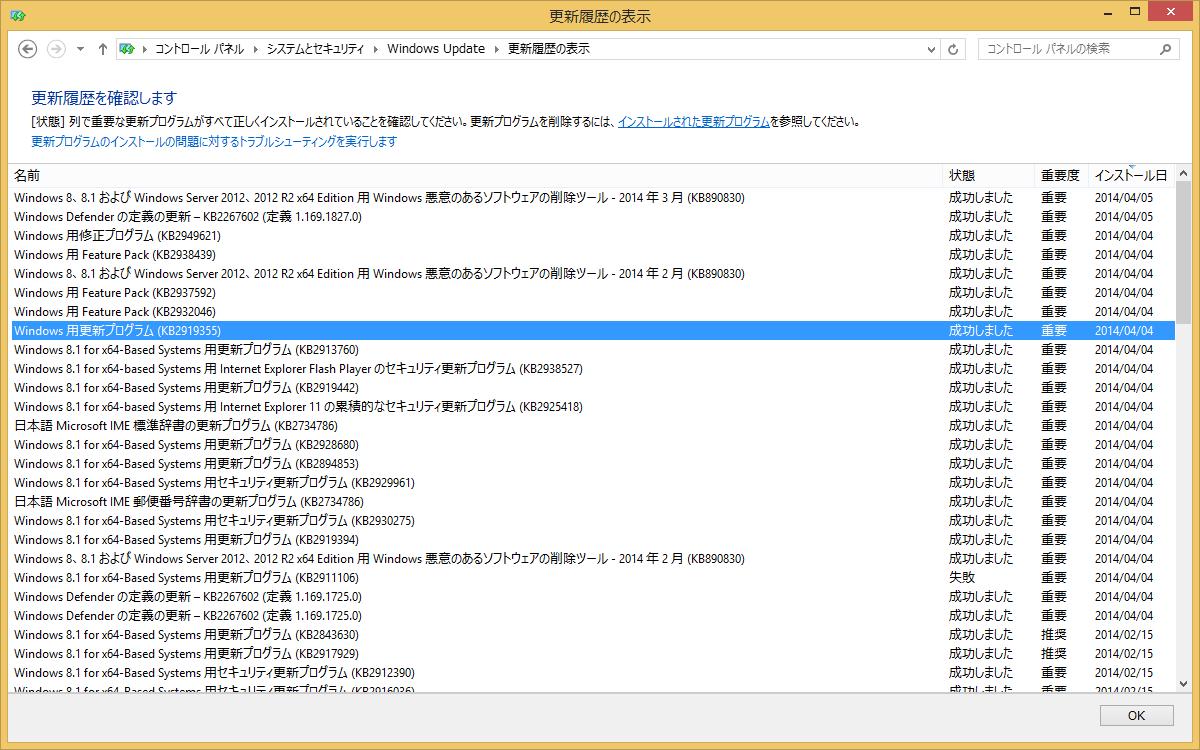The height and width of the screenshot is (750, 1200).
Task: Select Windows 用修正プログラム (KB2949621) row
Action: (x=593, y=236)
